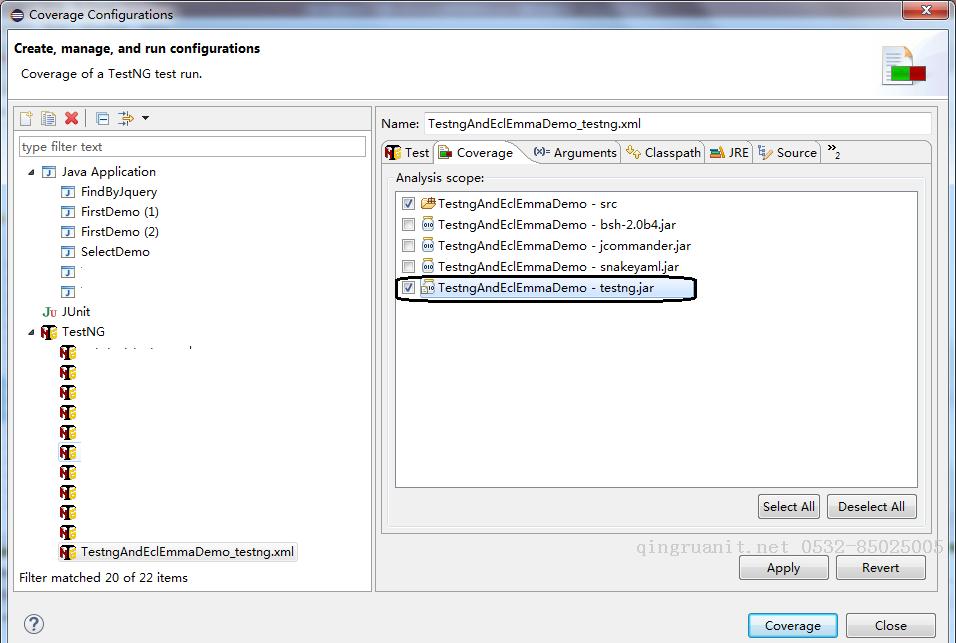
Task: Open the filter dropdown arrow in toolbar
Action: point(145,118)
